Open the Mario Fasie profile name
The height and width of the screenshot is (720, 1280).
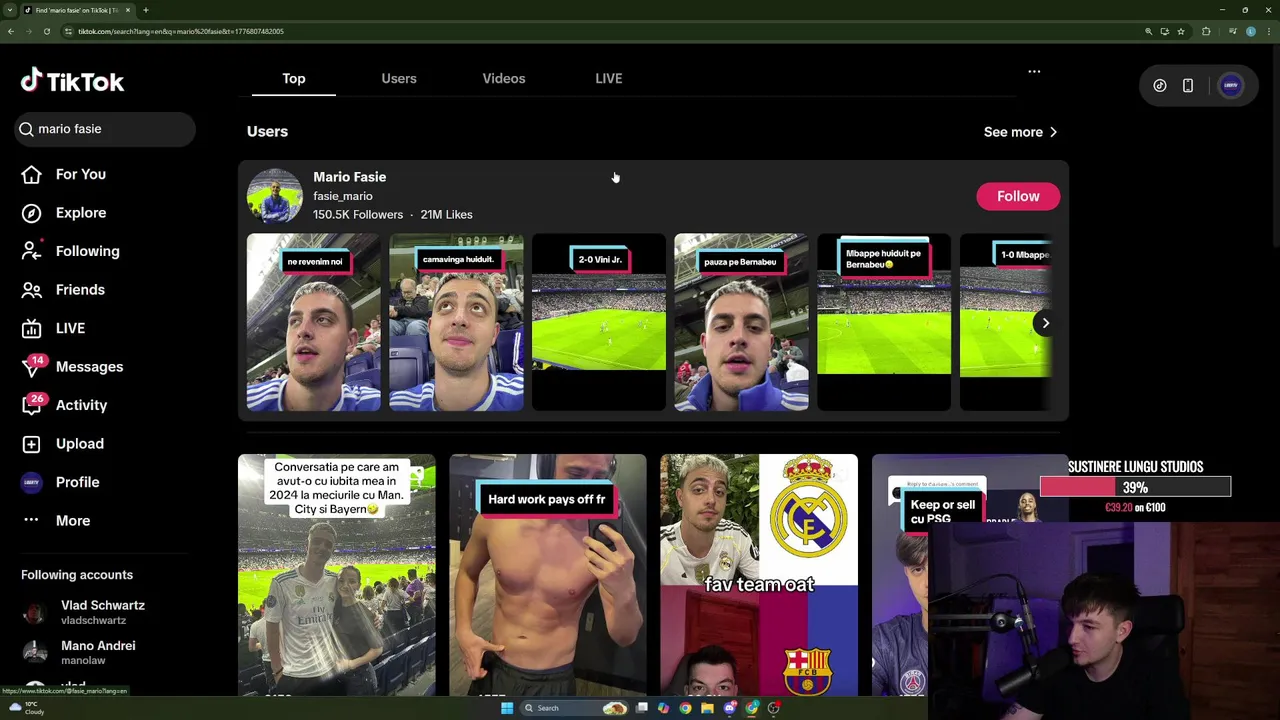pos(349,177)
